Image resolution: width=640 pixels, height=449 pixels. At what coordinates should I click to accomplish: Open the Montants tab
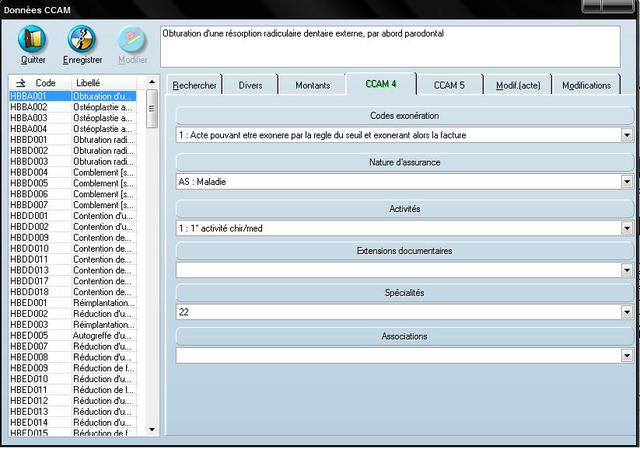pos(312,86)
